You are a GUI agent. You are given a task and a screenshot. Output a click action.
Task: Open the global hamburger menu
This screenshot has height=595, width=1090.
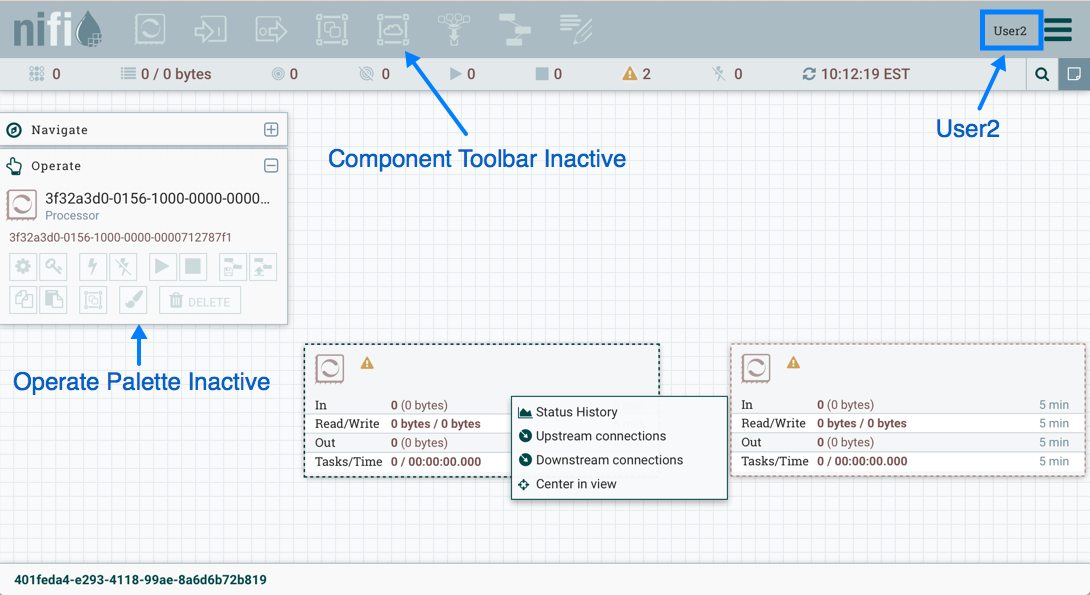1058,30
